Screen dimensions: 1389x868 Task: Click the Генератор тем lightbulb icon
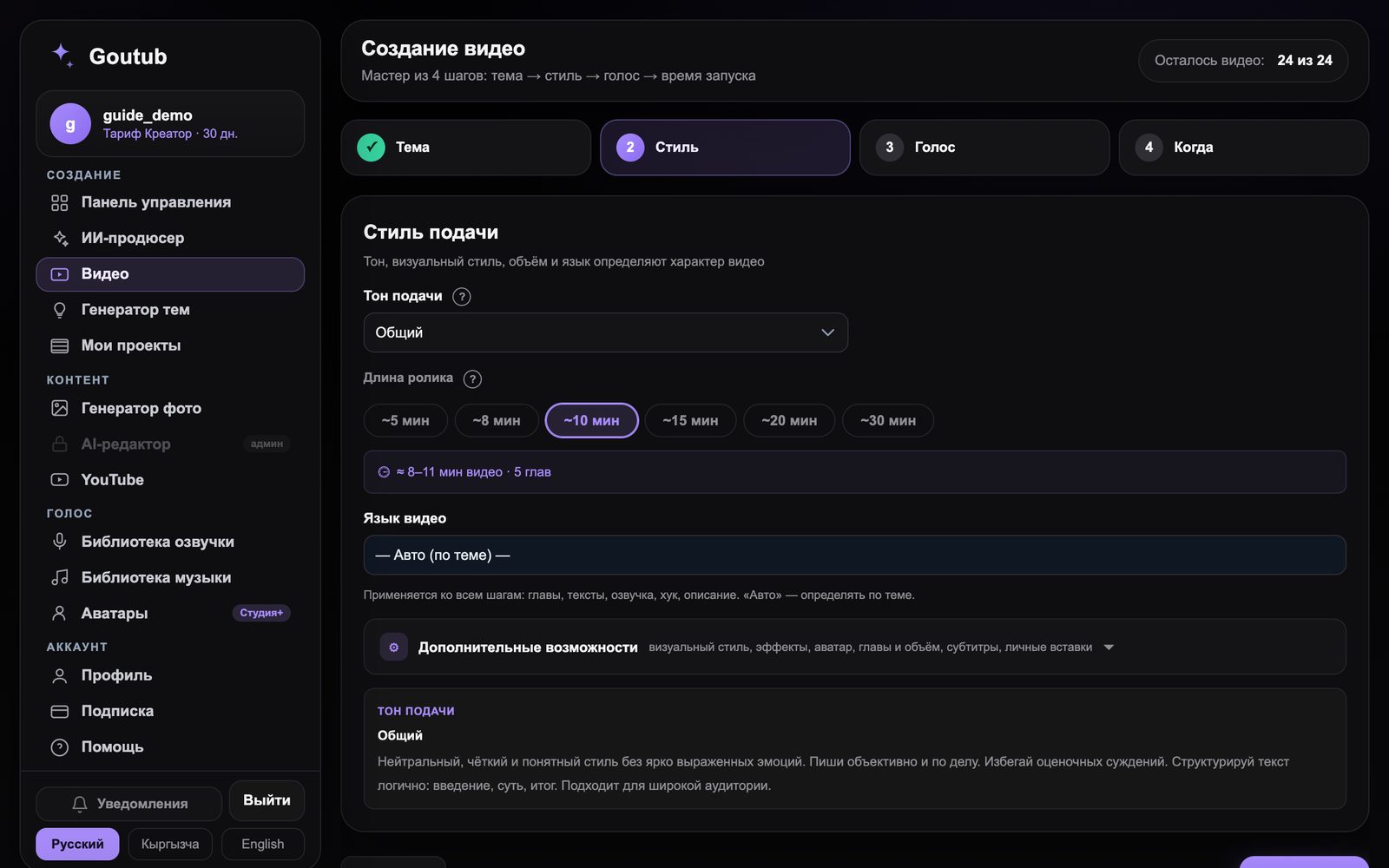tap(59, 310)
